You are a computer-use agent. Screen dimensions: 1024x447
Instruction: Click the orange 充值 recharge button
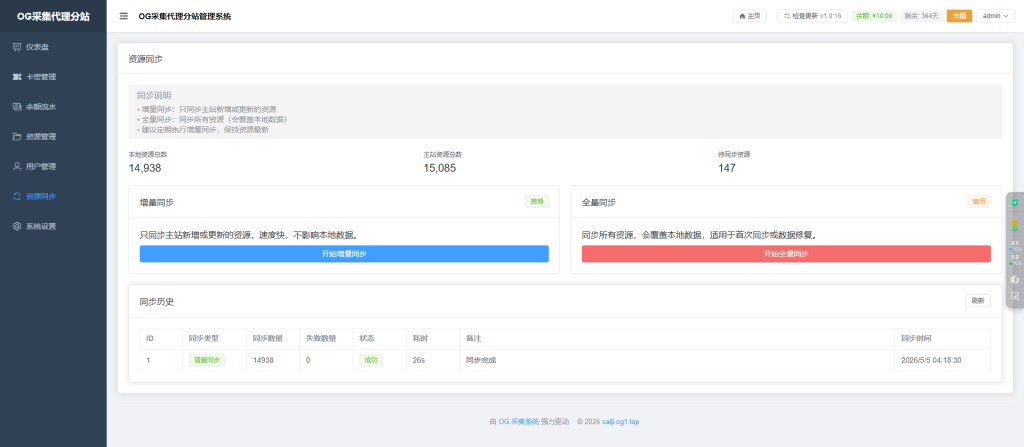pyautogui.click(x=959, y=16)
